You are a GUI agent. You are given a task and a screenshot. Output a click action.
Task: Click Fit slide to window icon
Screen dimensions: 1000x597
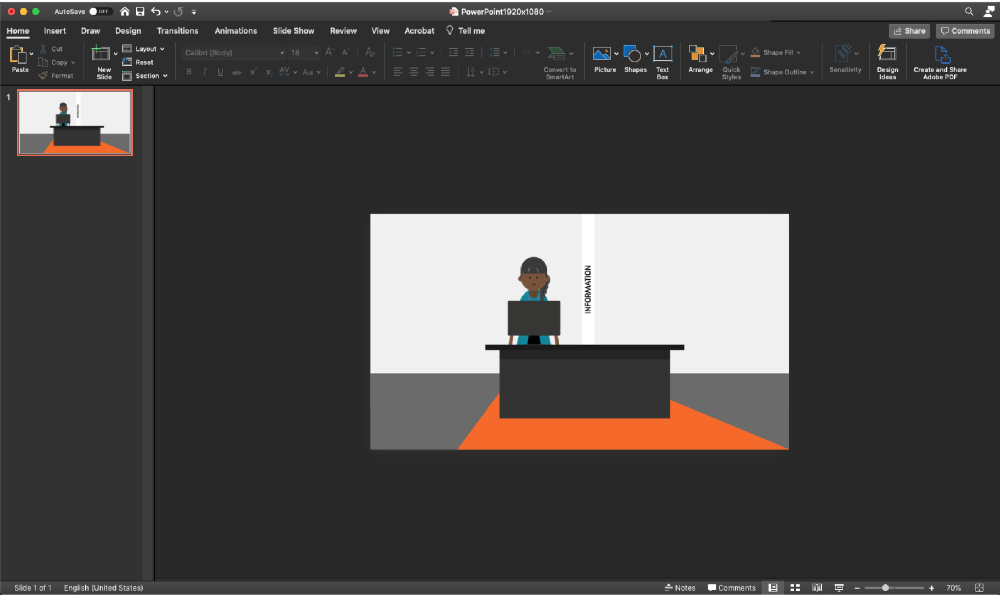979,587
